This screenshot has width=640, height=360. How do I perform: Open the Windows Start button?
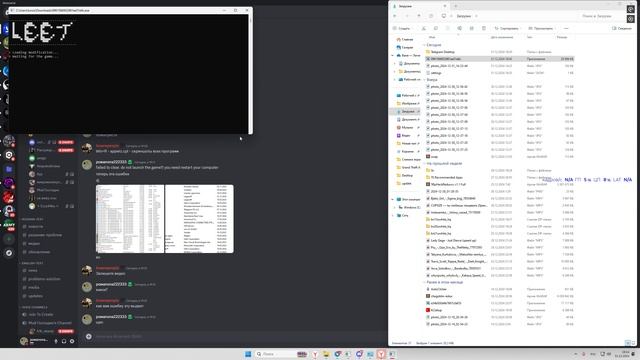pyautogui.click(x=248, y=354)
